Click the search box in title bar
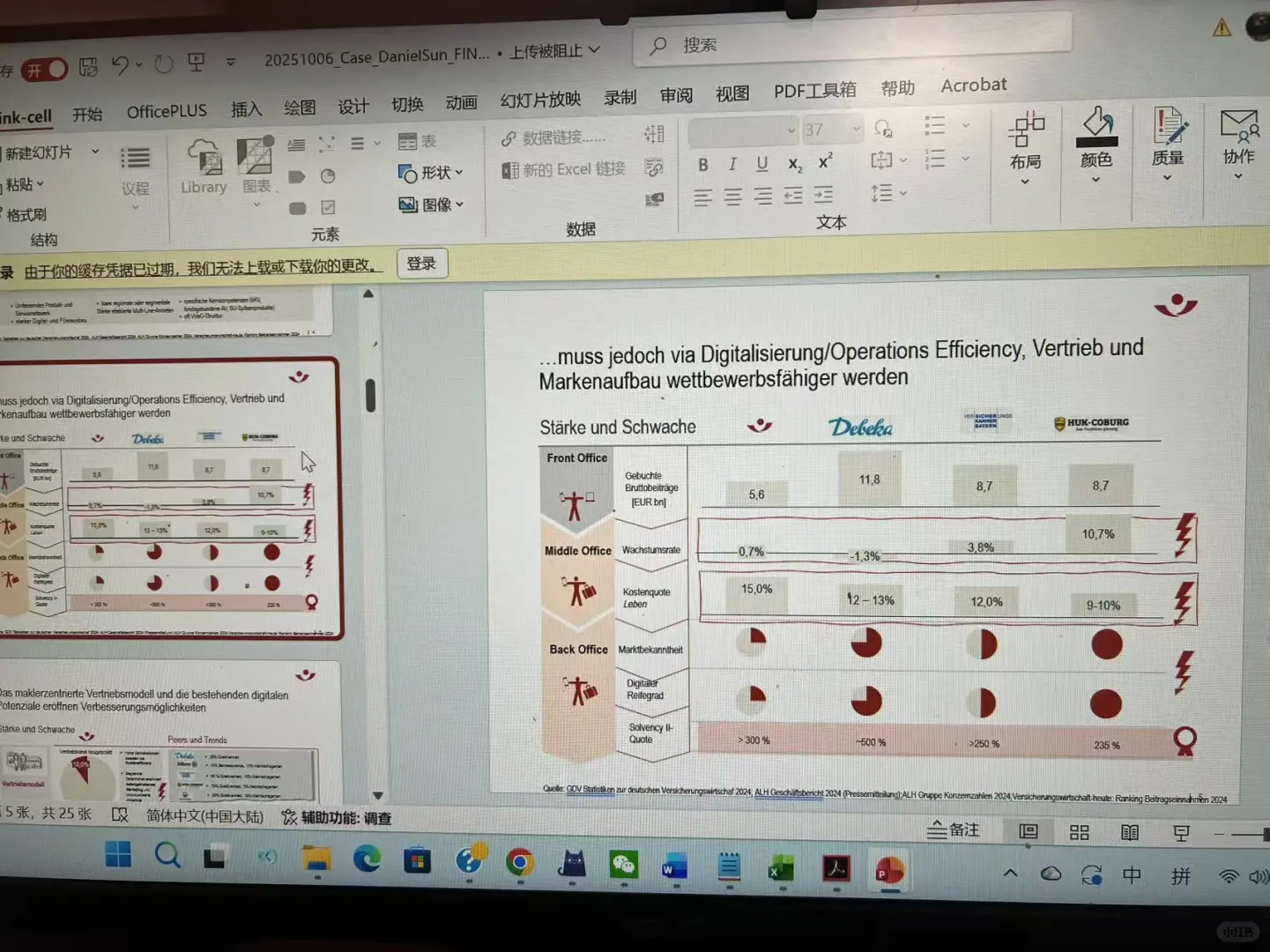Image resolution: width=1270 pixels, height=952 pixels. point(852,41)
